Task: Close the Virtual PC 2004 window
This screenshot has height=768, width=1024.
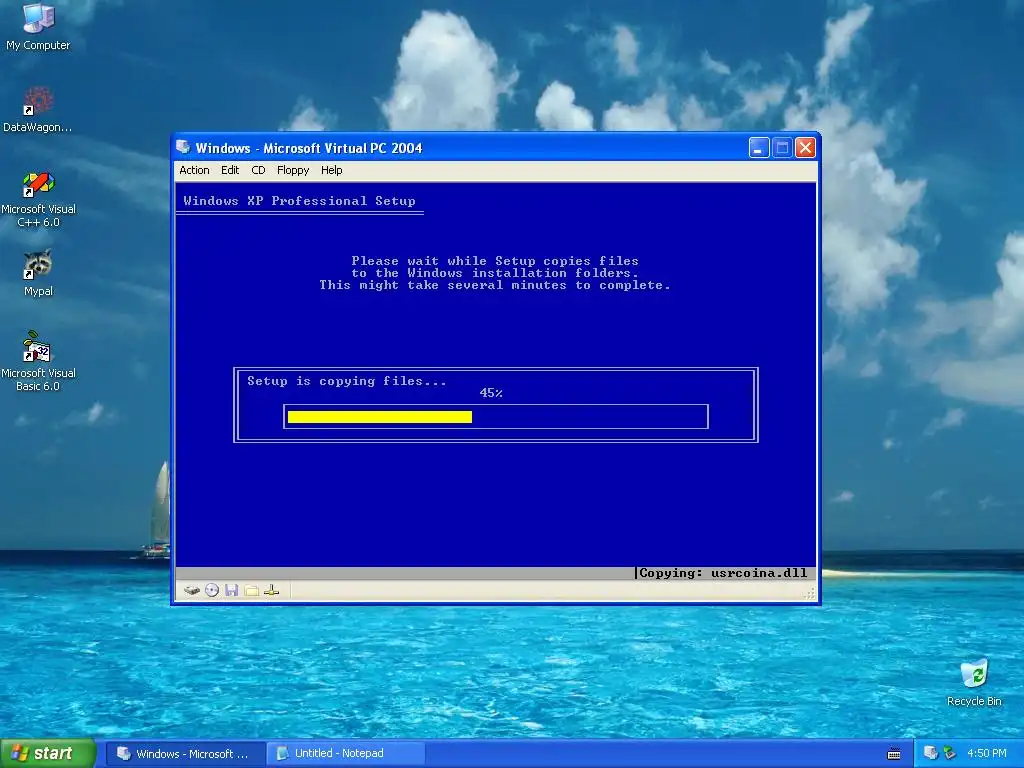Action: tap(806, 148)
